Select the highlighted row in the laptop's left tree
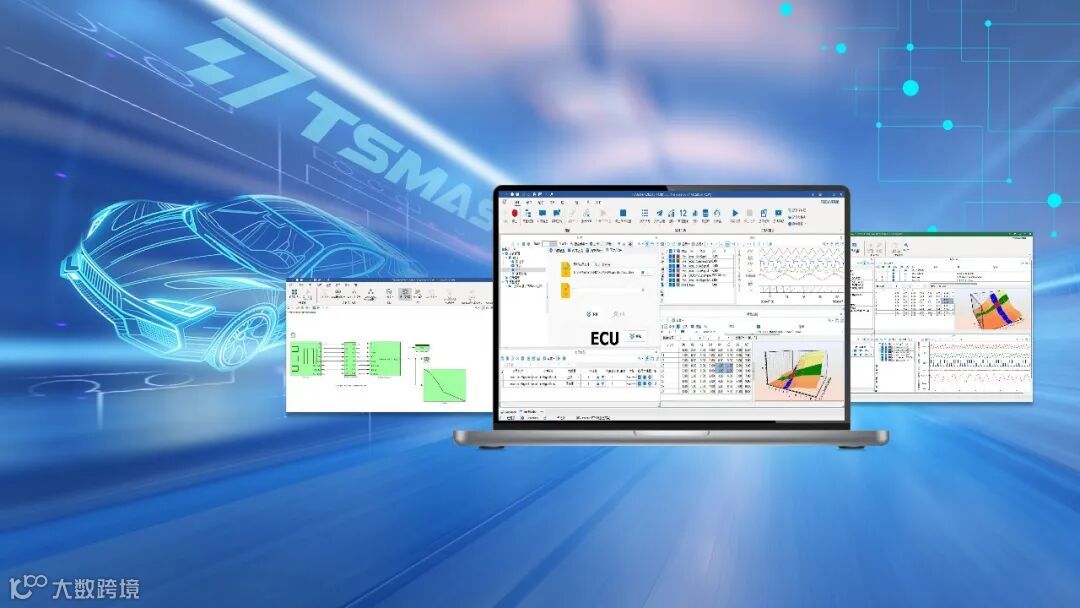 tap(523, 269)
